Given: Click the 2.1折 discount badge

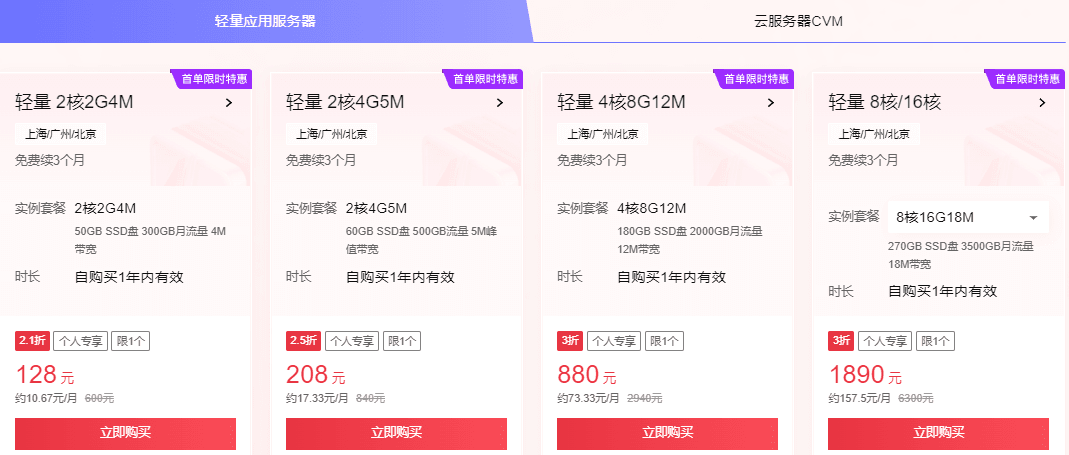Looking at the screenshot, I should pyautogui.click(x=31, y=341).
